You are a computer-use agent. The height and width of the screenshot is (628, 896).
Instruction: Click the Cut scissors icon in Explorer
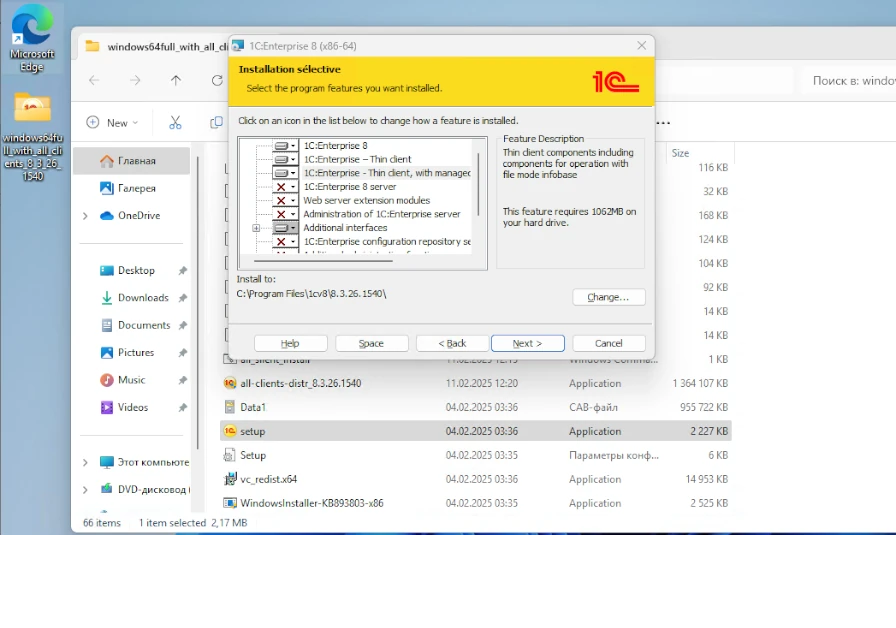point(175,122)
